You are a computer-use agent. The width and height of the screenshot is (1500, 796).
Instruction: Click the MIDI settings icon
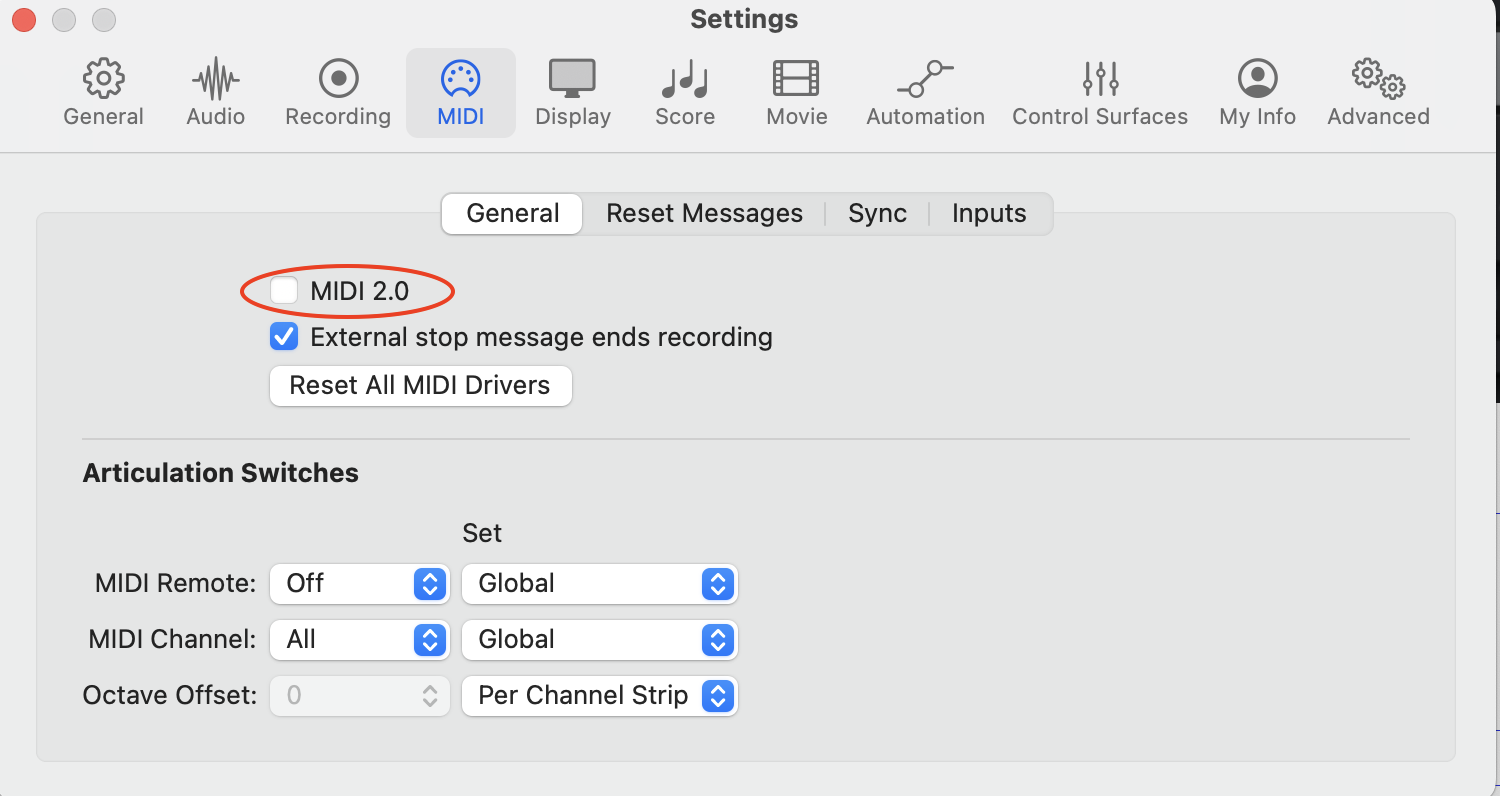coord(460,90)
